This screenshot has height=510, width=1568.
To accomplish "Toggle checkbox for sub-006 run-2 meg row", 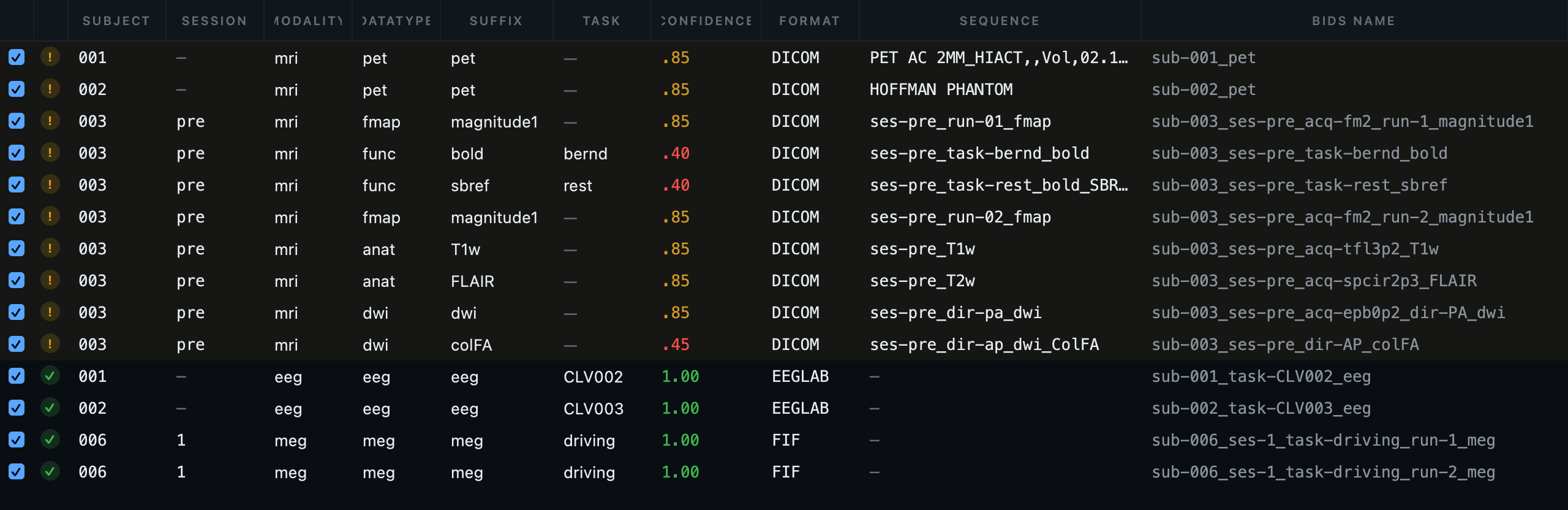I will tap(17, 472).
